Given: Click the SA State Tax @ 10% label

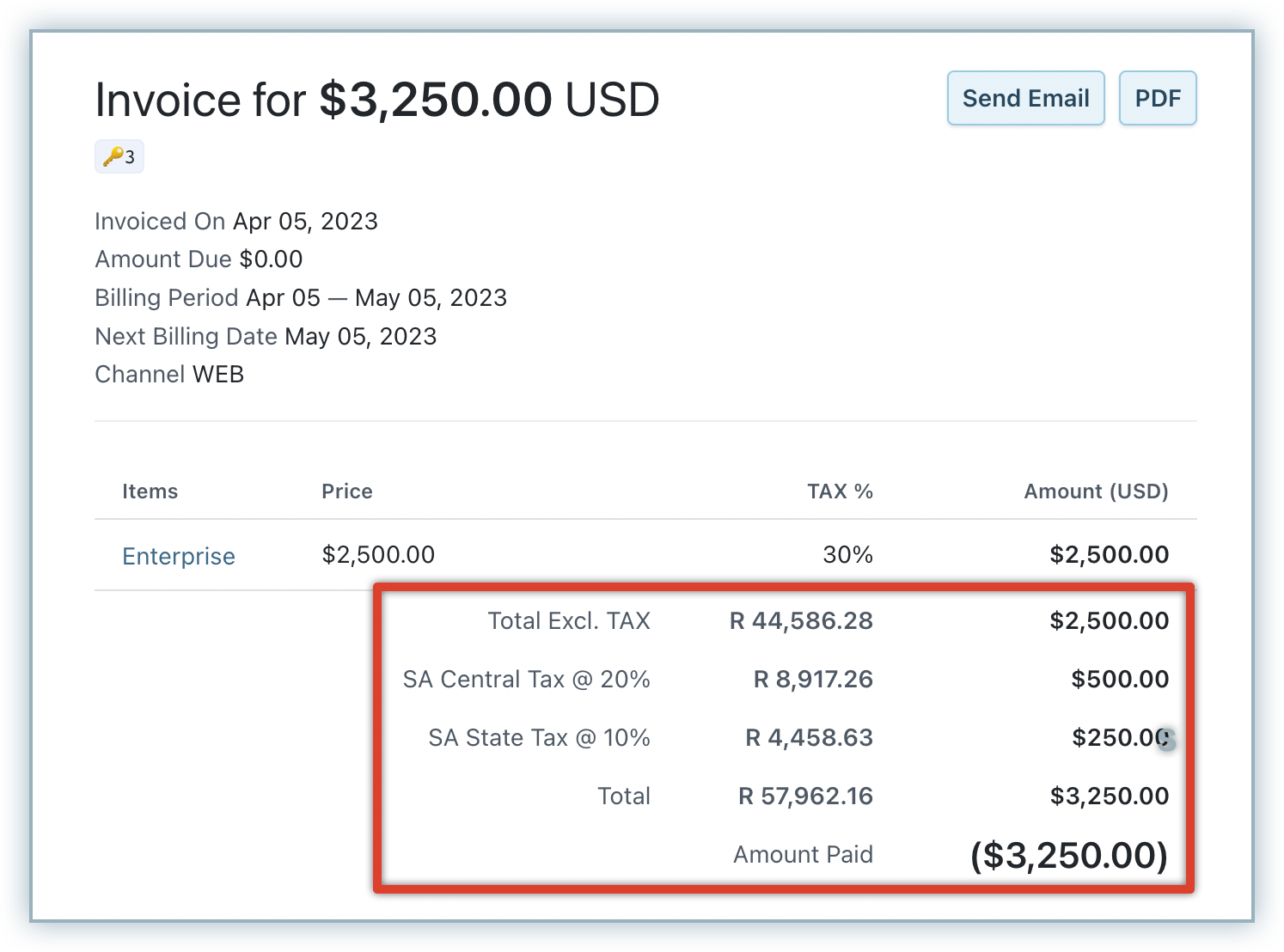Looking at the screenshot, I should (x=539, y=738).
